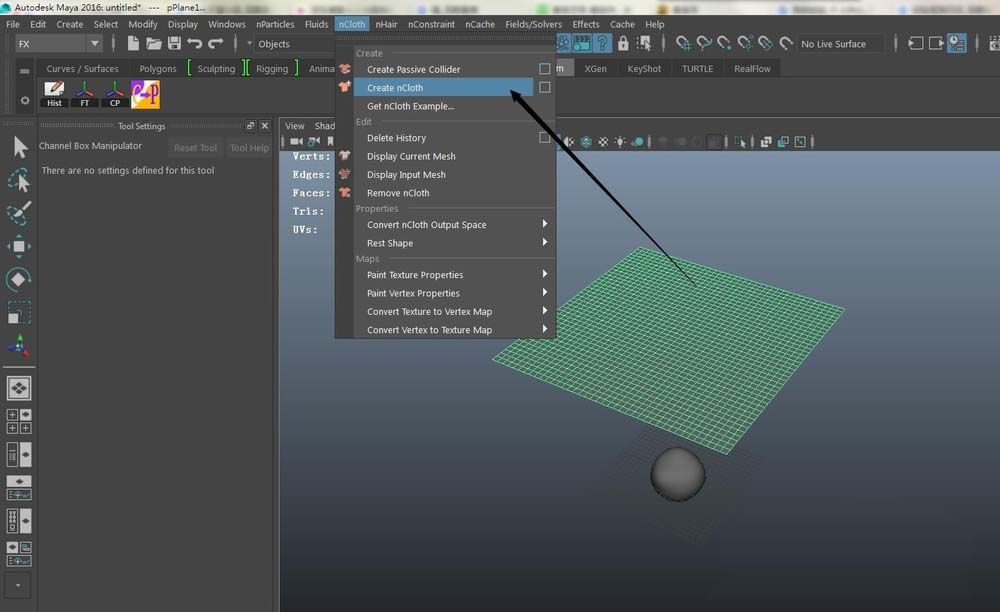
Task: Switch to the XGen shelf tab
Action: coord(595,69)
